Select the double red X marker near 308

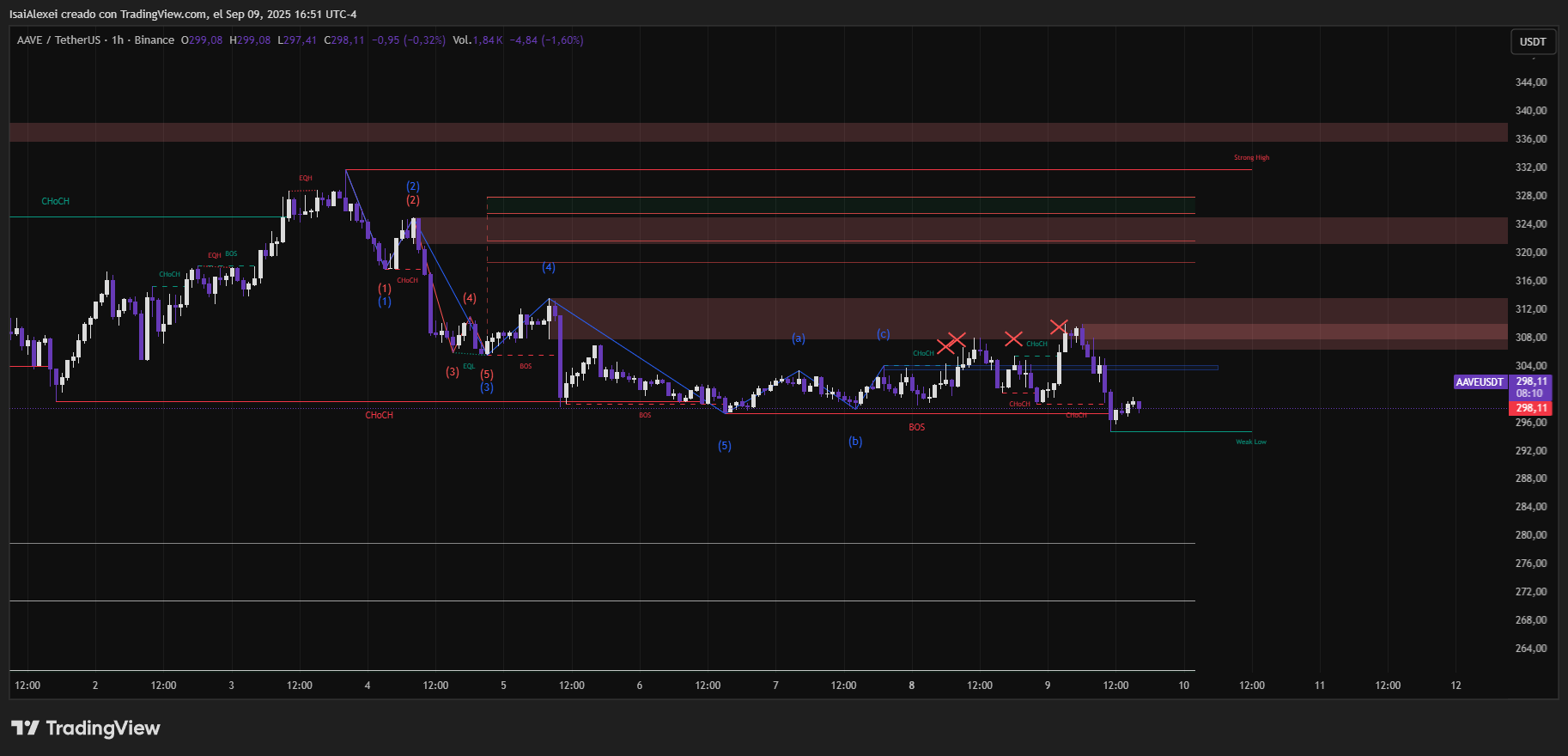[951, 343]
